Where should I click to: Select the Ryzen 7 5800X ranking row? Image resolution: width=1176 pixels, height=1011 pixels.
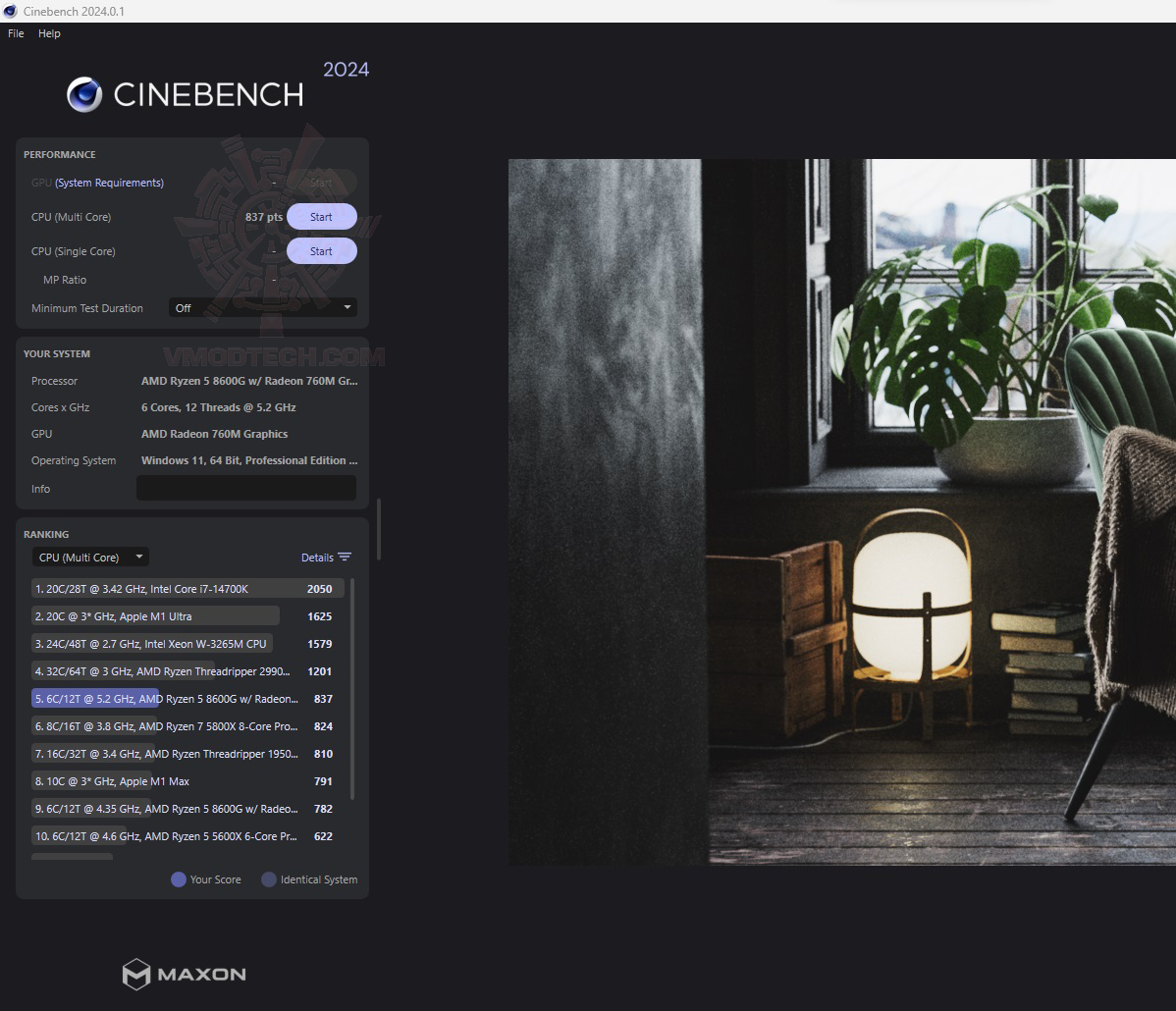(x=186, y=726)
